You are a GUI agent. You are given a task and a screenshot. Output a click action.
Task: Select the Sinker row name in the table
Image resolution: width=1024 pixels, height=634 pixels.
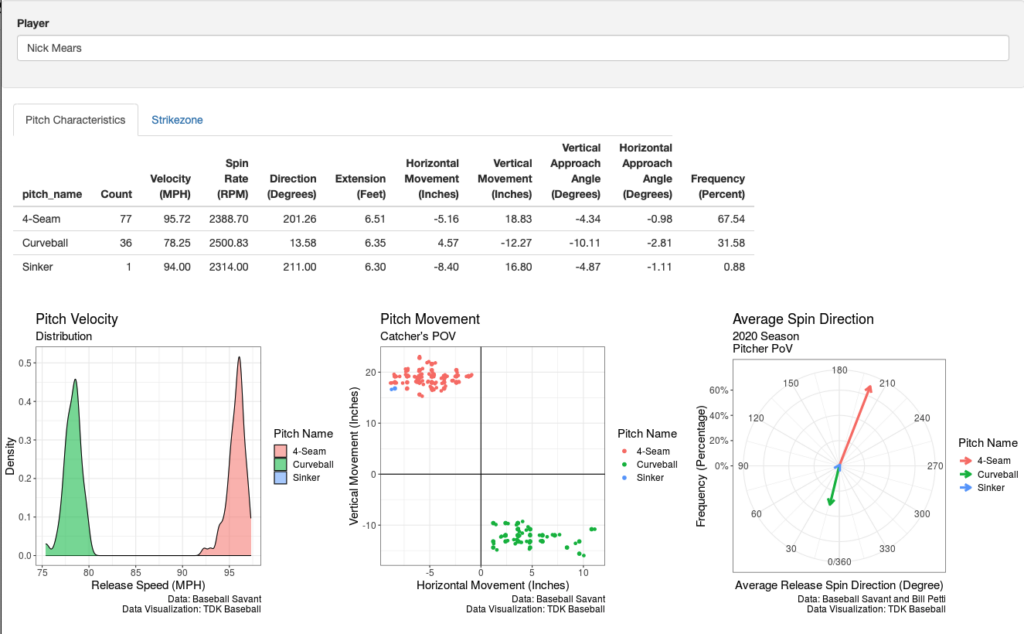pyautogui.click(x=38, y=266)
